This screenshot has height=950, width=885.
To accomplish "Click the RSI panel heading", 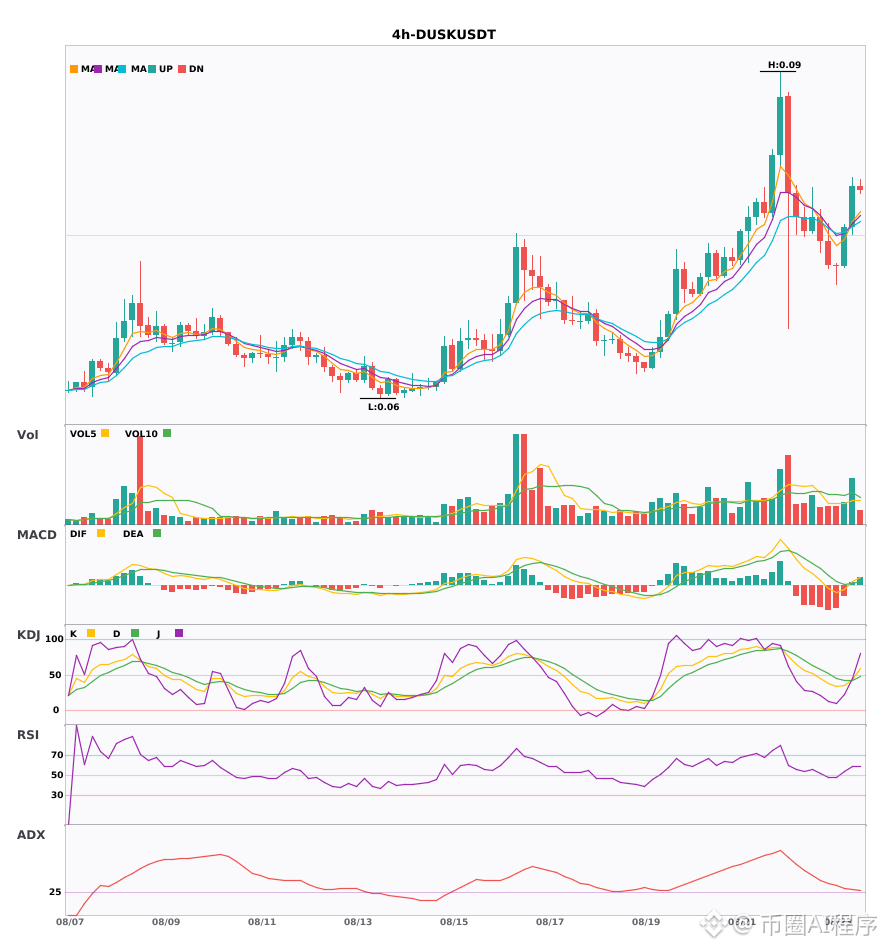I will (x=28, y=735).
